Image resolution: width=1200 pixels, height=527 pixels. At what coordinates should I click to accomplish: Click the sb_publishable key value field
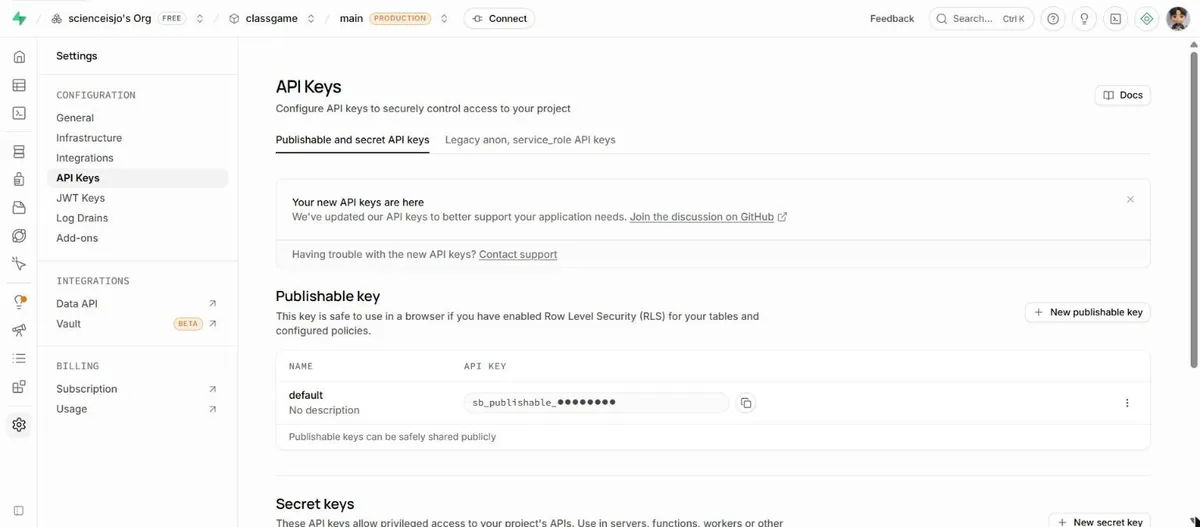[x=597, y=403]
